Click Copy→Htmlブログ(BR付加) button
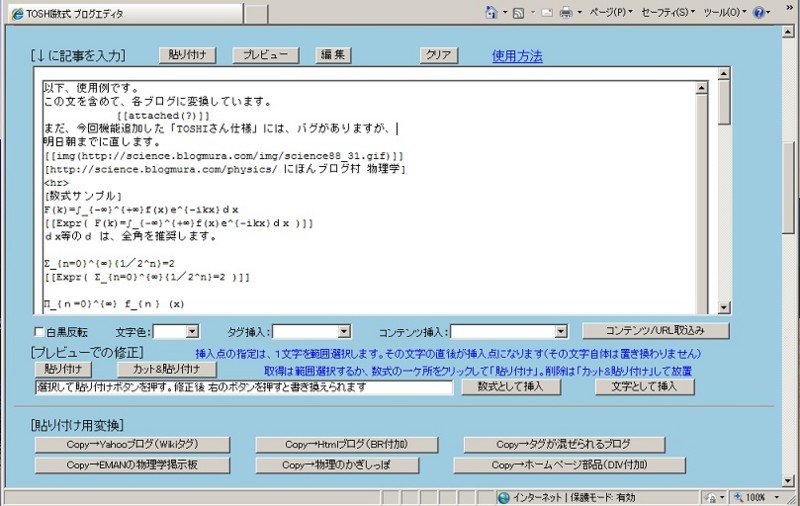 pos(346,444)
